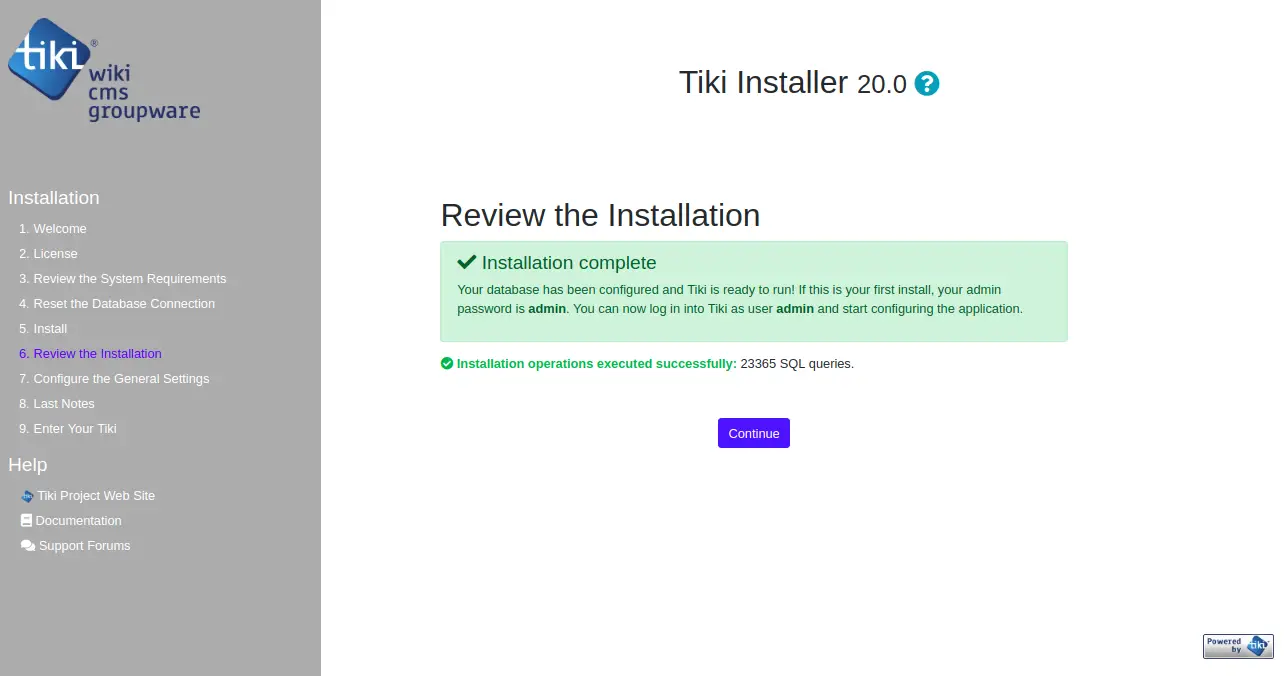Click the Tiki wiki cms groupware logo

(104, 70)
